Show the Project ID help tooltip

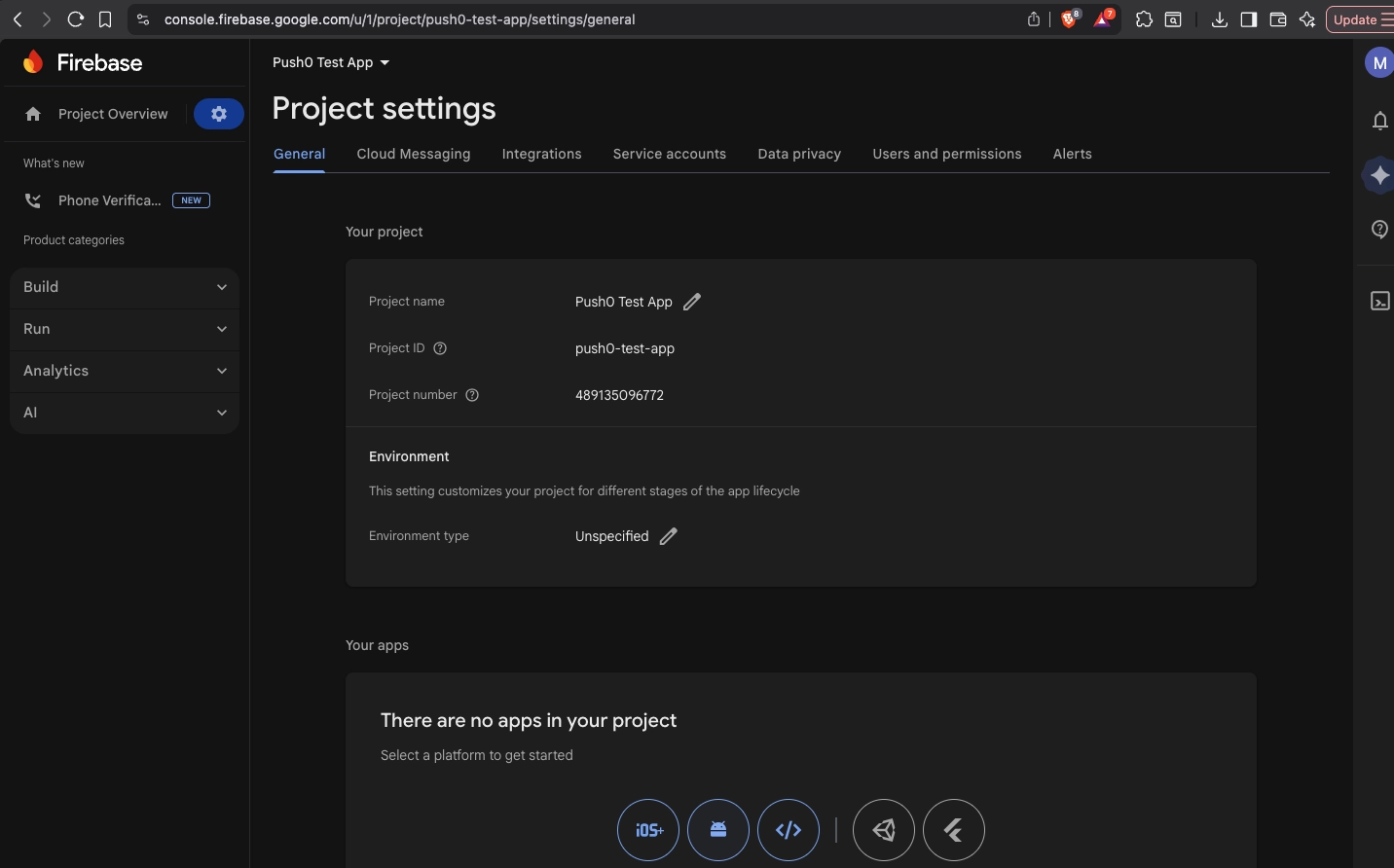point(440,348)
